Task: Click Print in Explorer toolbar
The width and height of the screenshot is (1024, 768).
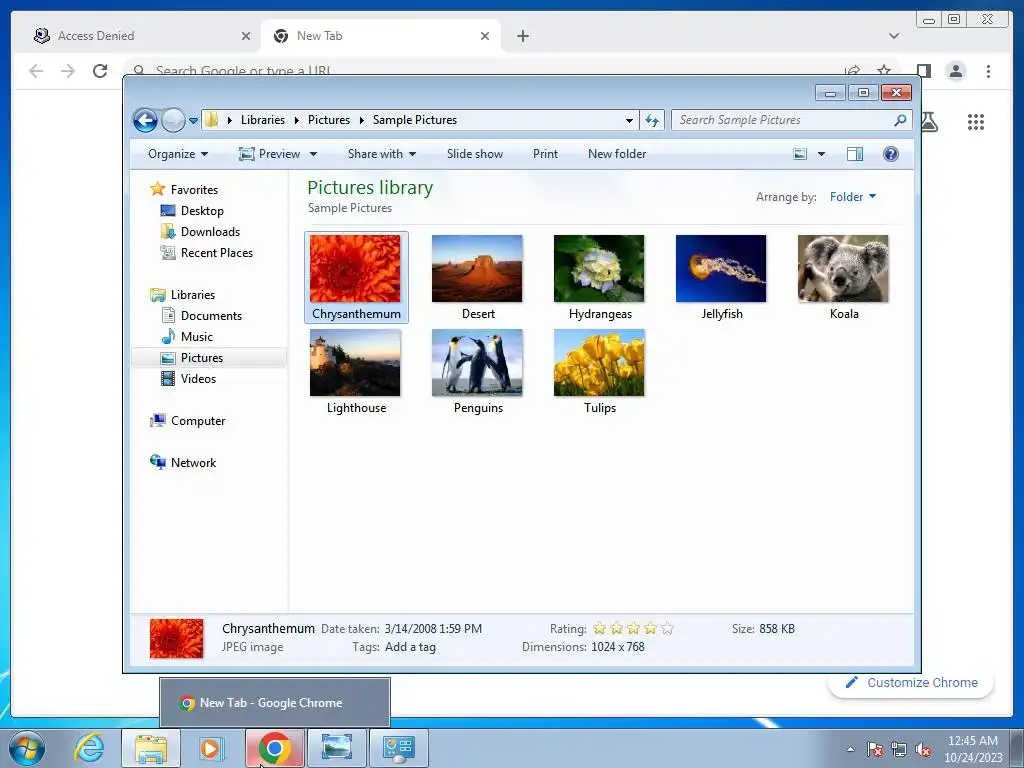Action: coord(545,154)
